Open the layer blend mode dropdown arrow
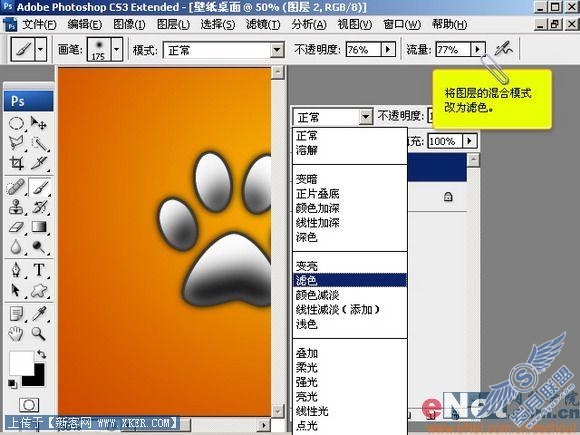 pyautogui.click(x=365, y=117)
